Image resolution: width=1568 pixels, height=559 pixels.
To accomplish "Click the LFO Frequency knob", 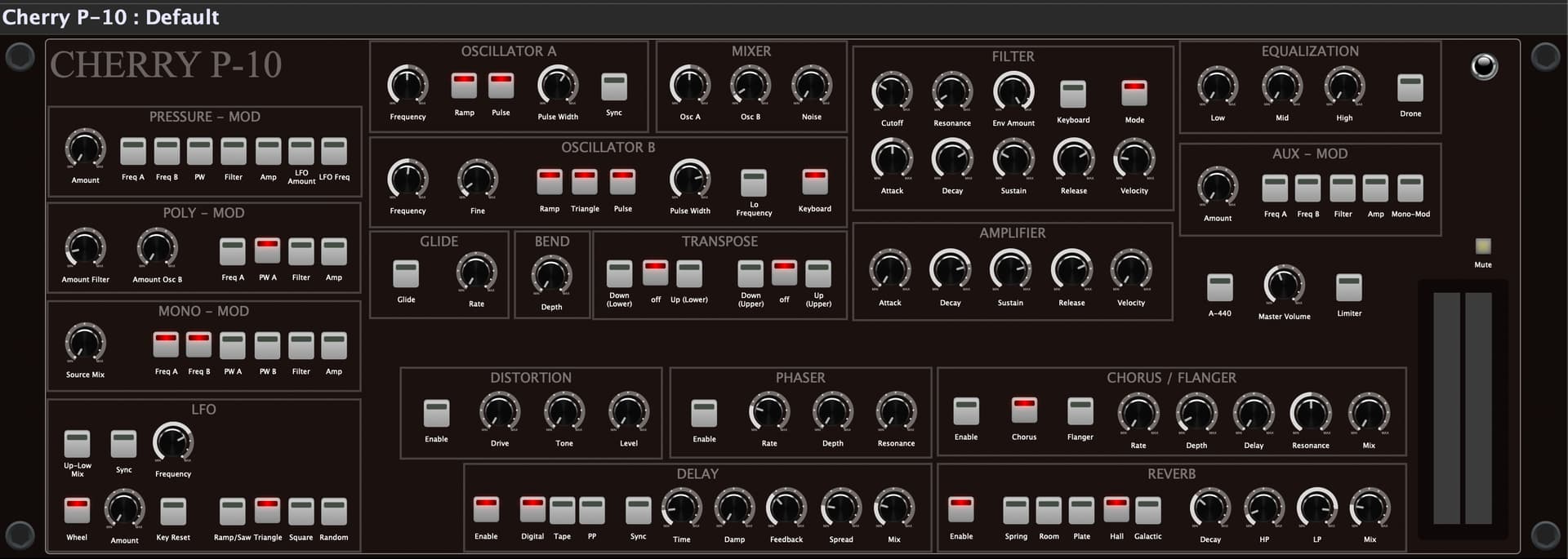I will click(x=173, y=442).
